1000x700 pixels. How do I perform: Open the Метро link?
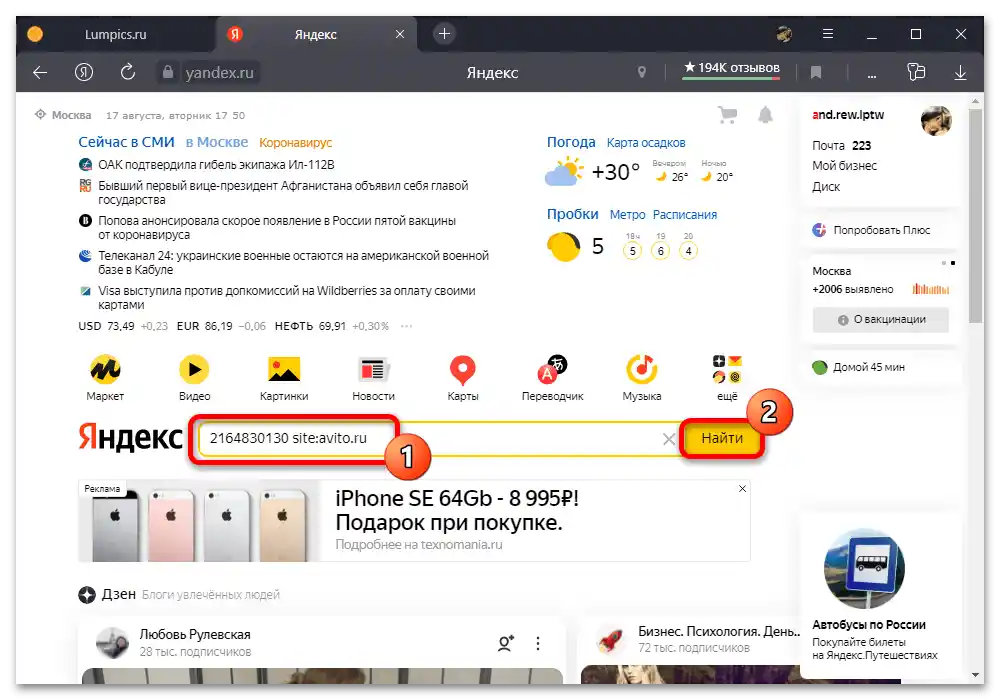627,215
